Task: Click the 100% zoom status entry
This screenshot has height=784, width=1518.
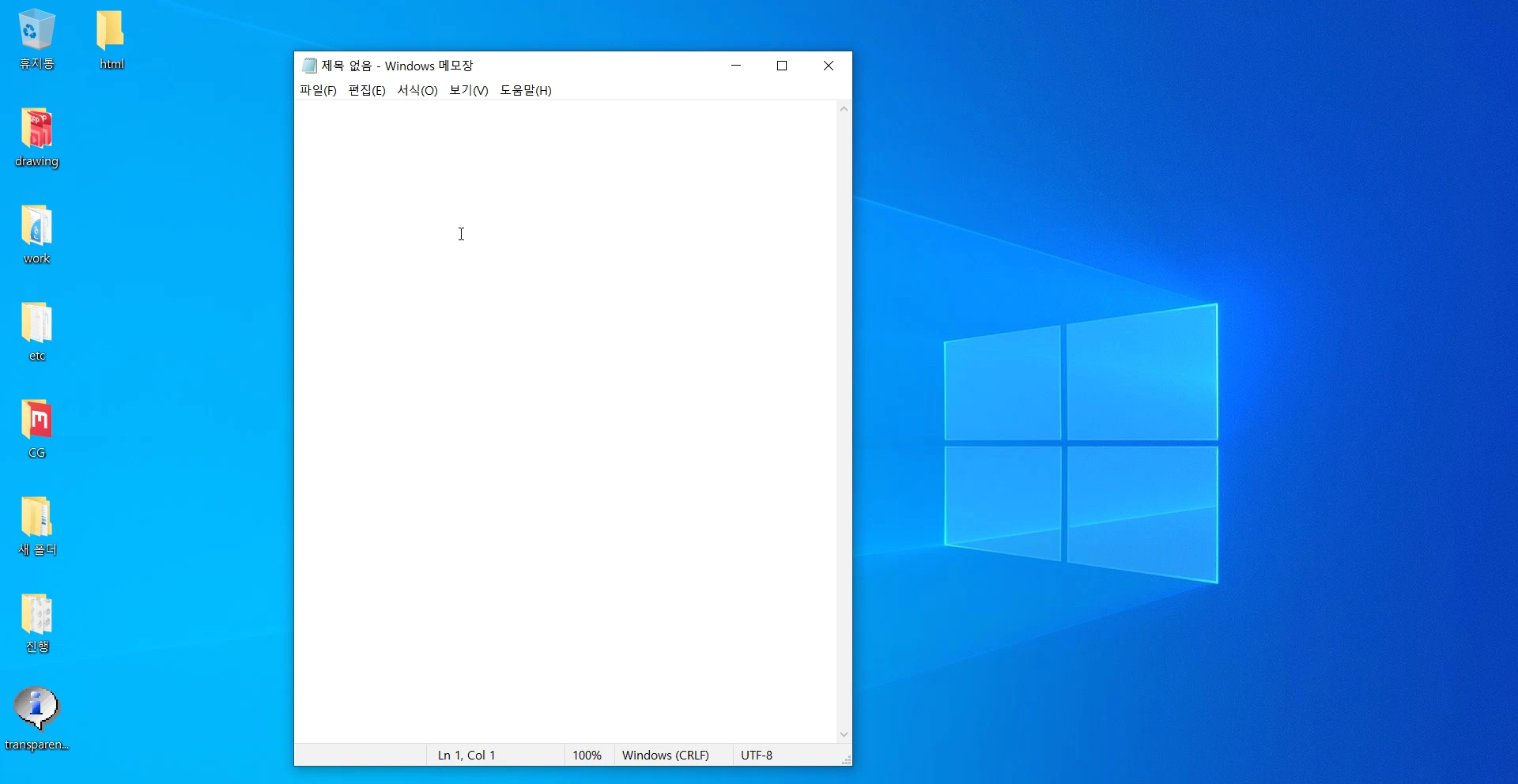Action: point(587,756)
